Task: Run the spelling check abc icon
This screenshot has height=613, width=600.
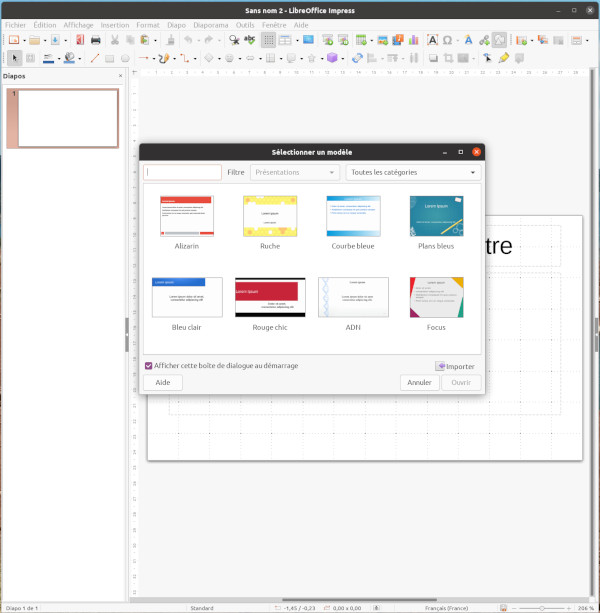Action: point(249,40)
